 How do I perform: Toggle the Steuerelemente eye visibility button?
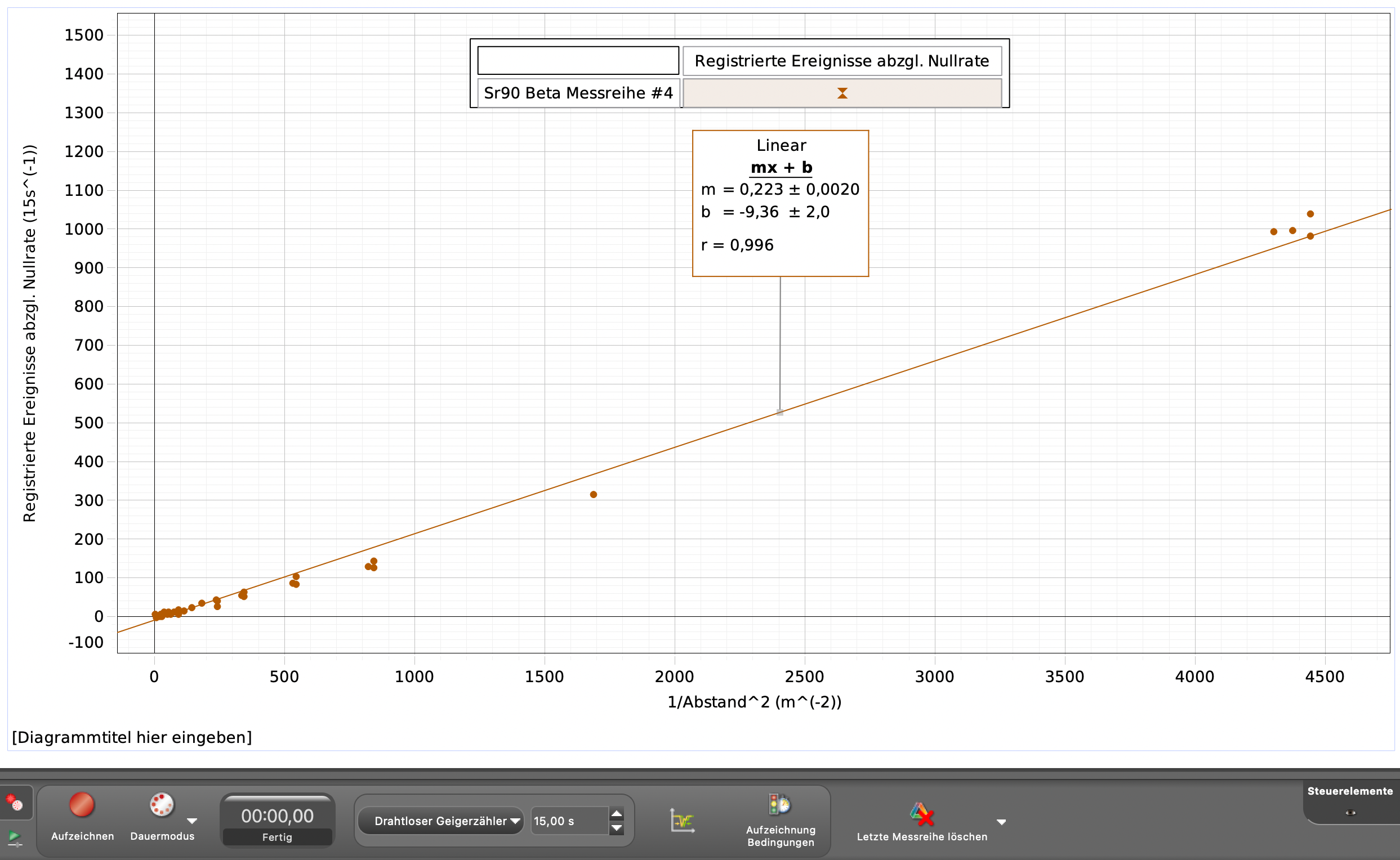1350,813
